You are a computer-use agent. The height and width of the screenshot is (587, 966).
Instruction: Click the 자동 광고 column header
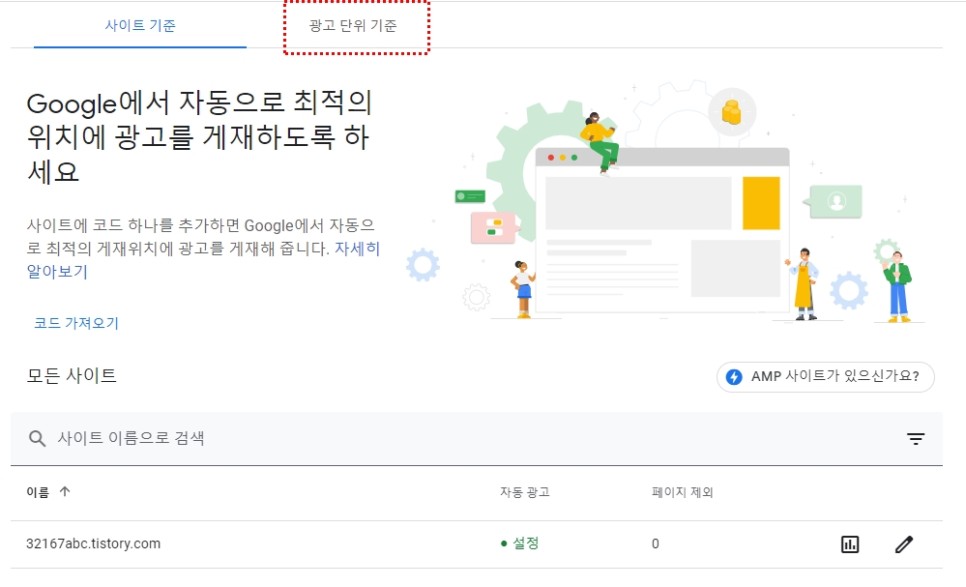pyautogui.click(x=524, y=492)
